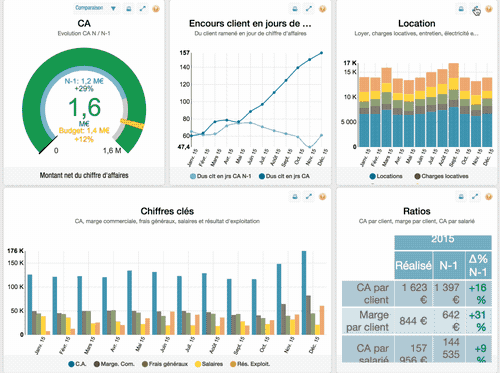Toggle the Dus clt en jrs CA N-1 series
This screenshot has width=500, height=373.
221,176
